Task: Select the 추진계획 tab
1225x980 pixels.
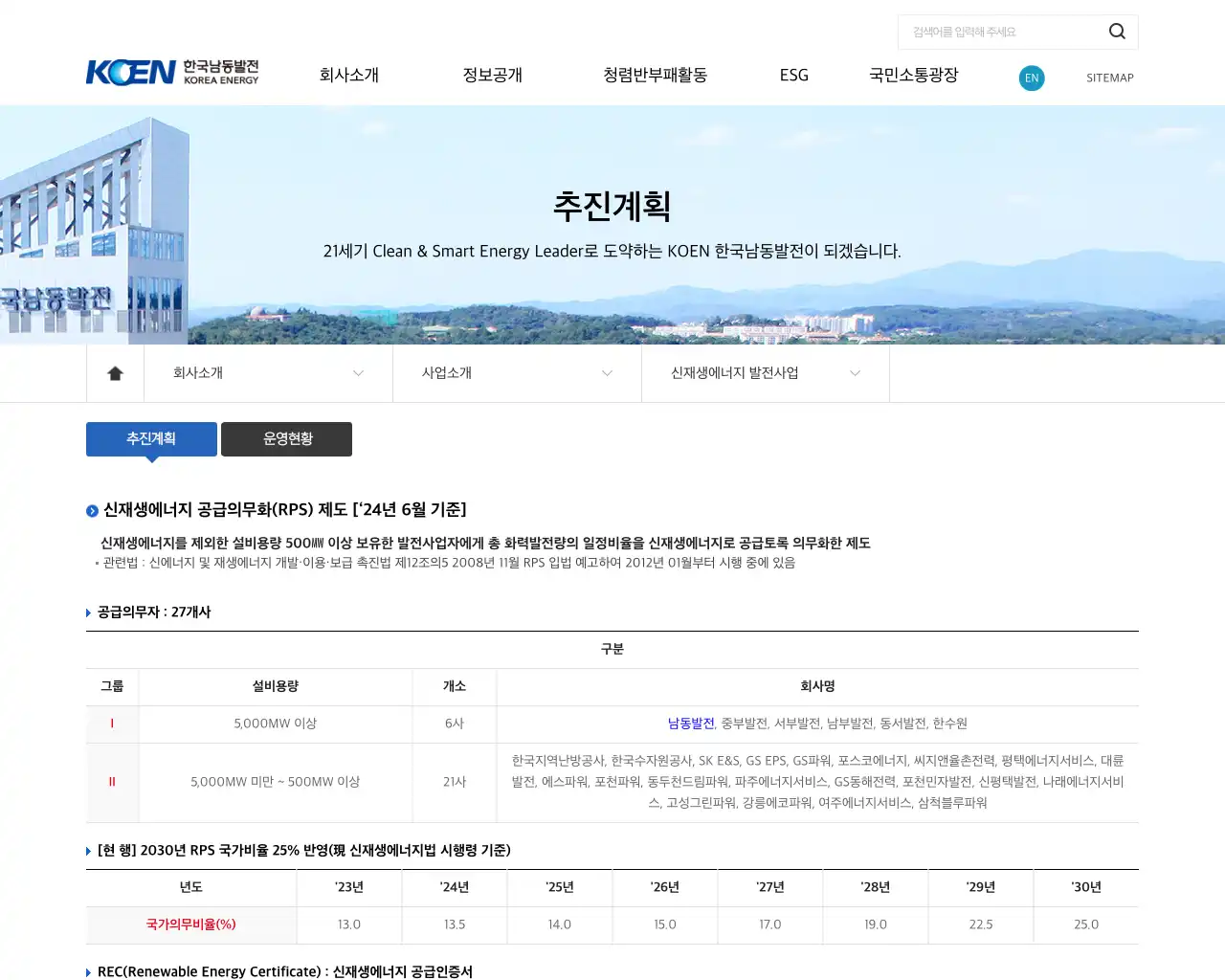Action: point(151,438)
